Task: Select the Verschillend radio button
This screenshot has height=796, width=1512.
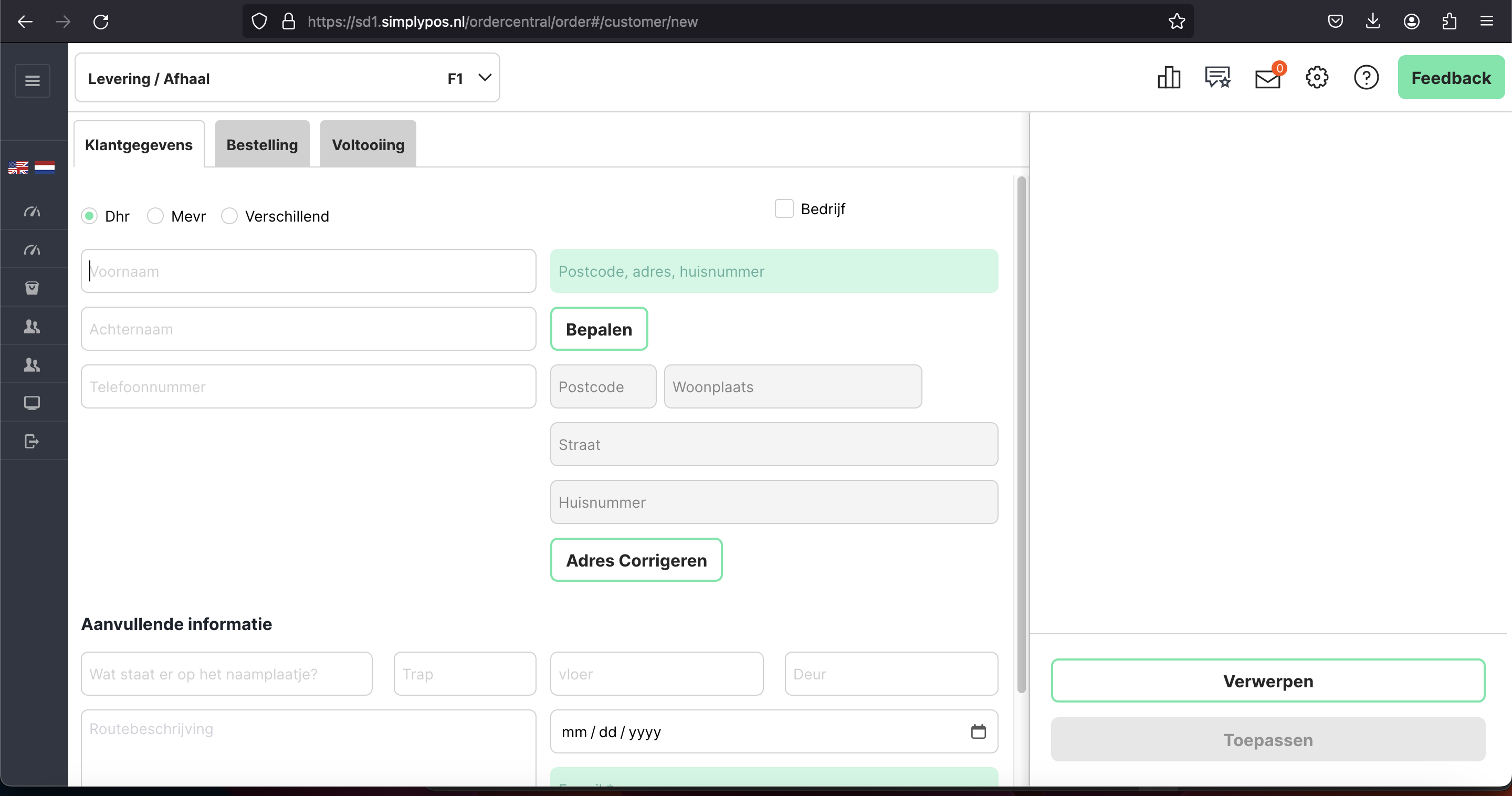Action: (x=229, y=216)
